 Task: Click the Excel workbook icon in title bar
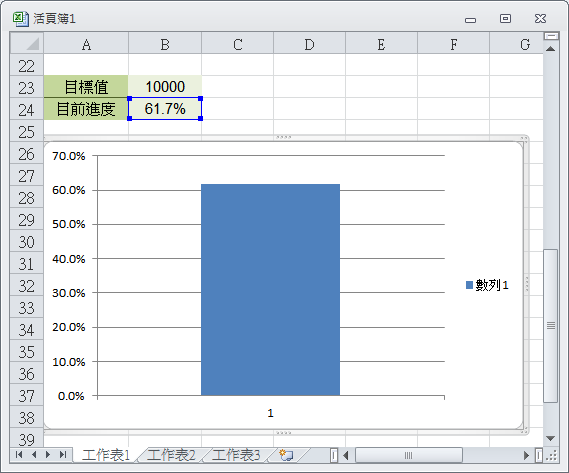coord(20,19)
